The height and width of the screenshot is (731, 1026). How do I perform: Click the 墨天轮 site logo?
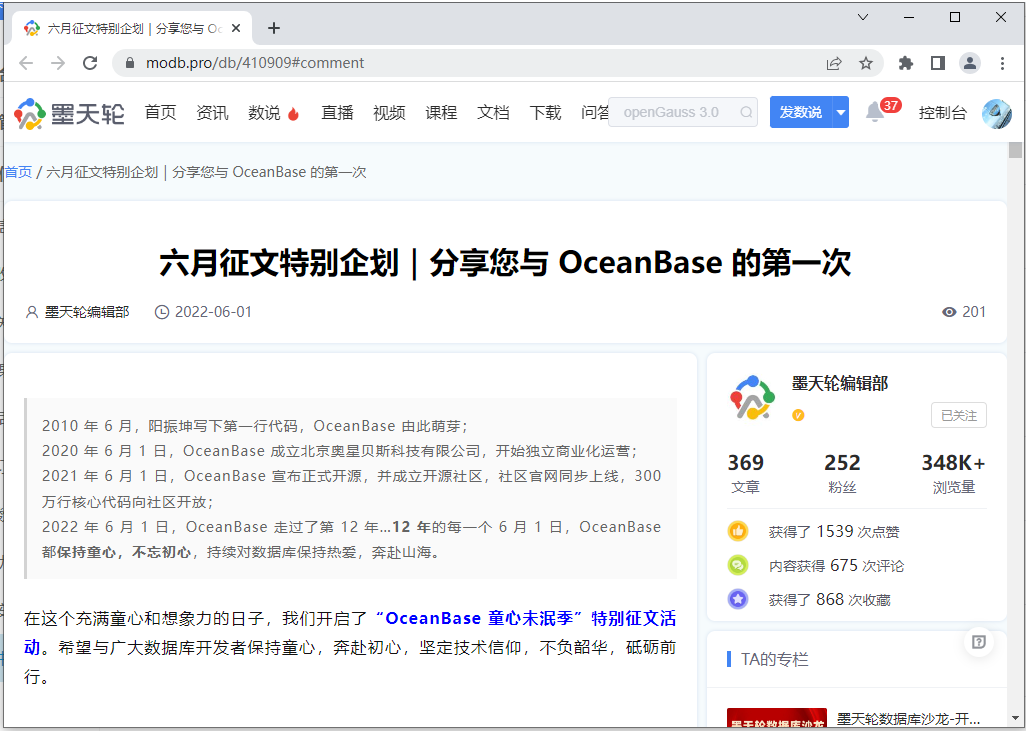69,113
